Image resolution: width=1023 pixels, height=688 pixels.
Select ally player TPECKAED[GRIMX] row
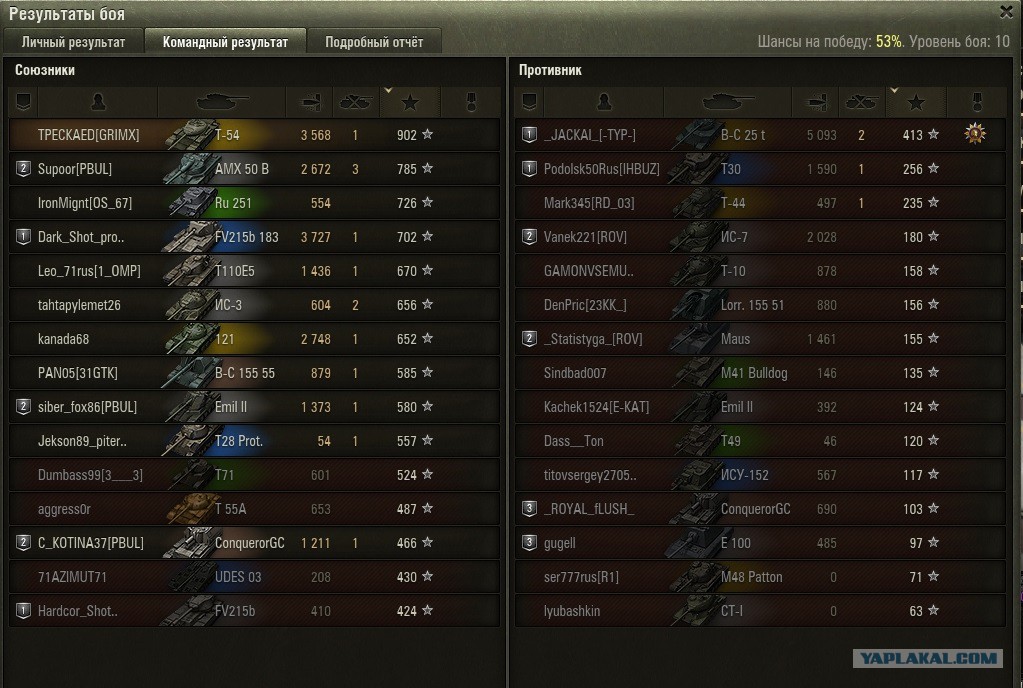click(x=254, y=135)
